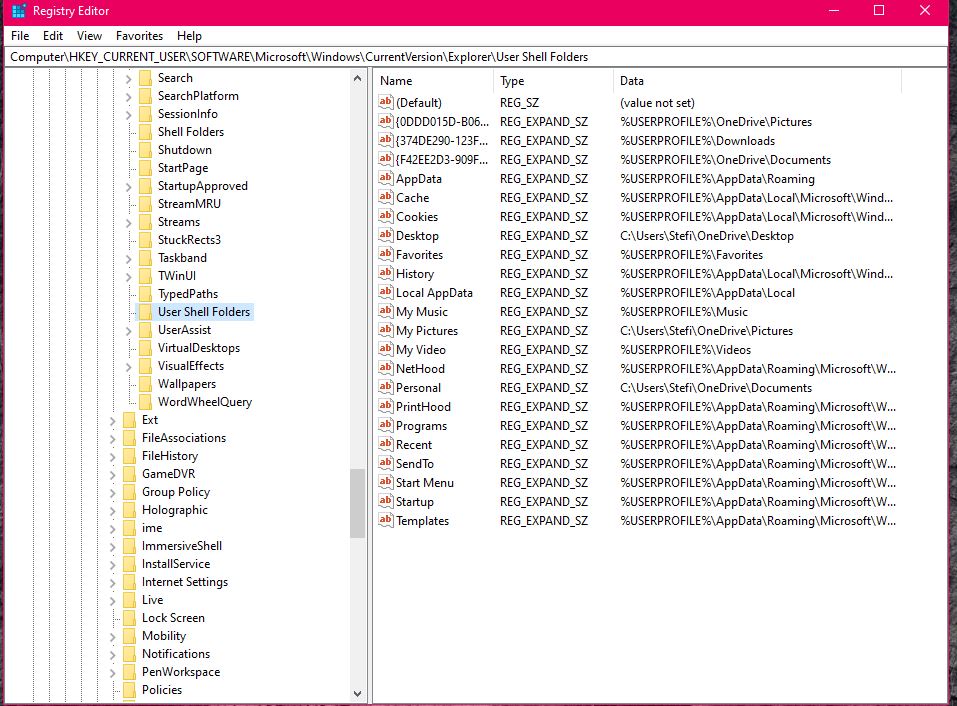Click data %USERPROFILE%\Music
Screen dimensions: 957x706
pyautogui.click(x=684, y=311)
